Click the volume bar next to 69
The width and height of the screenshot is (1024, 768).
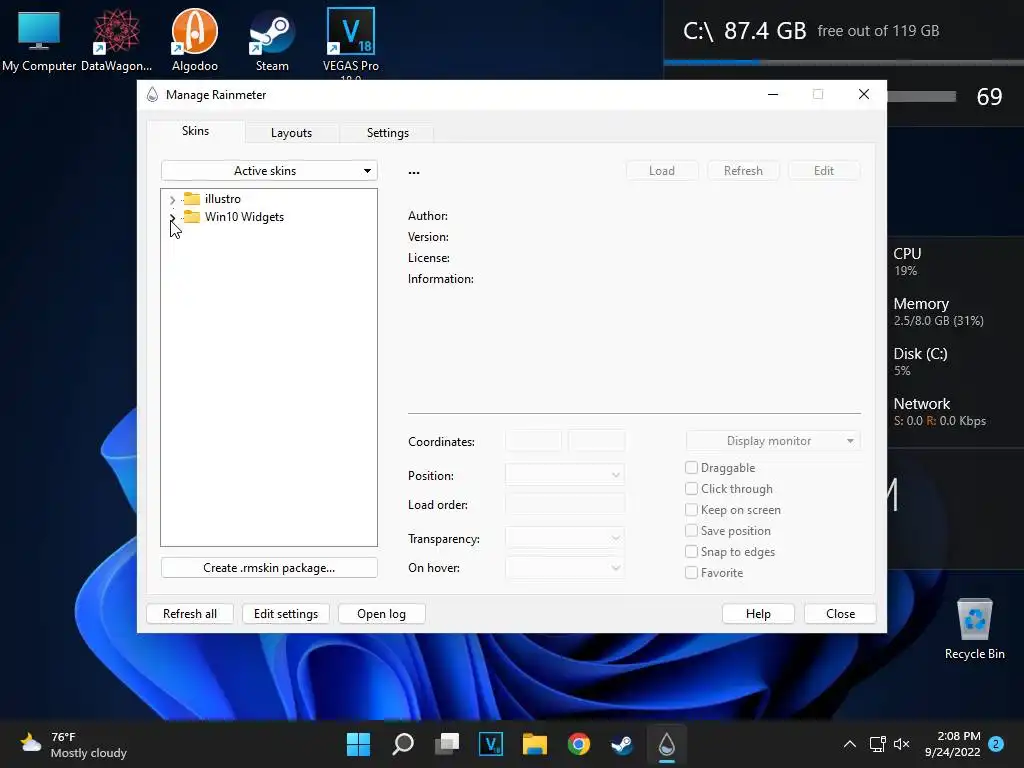[x=921, y=97]
